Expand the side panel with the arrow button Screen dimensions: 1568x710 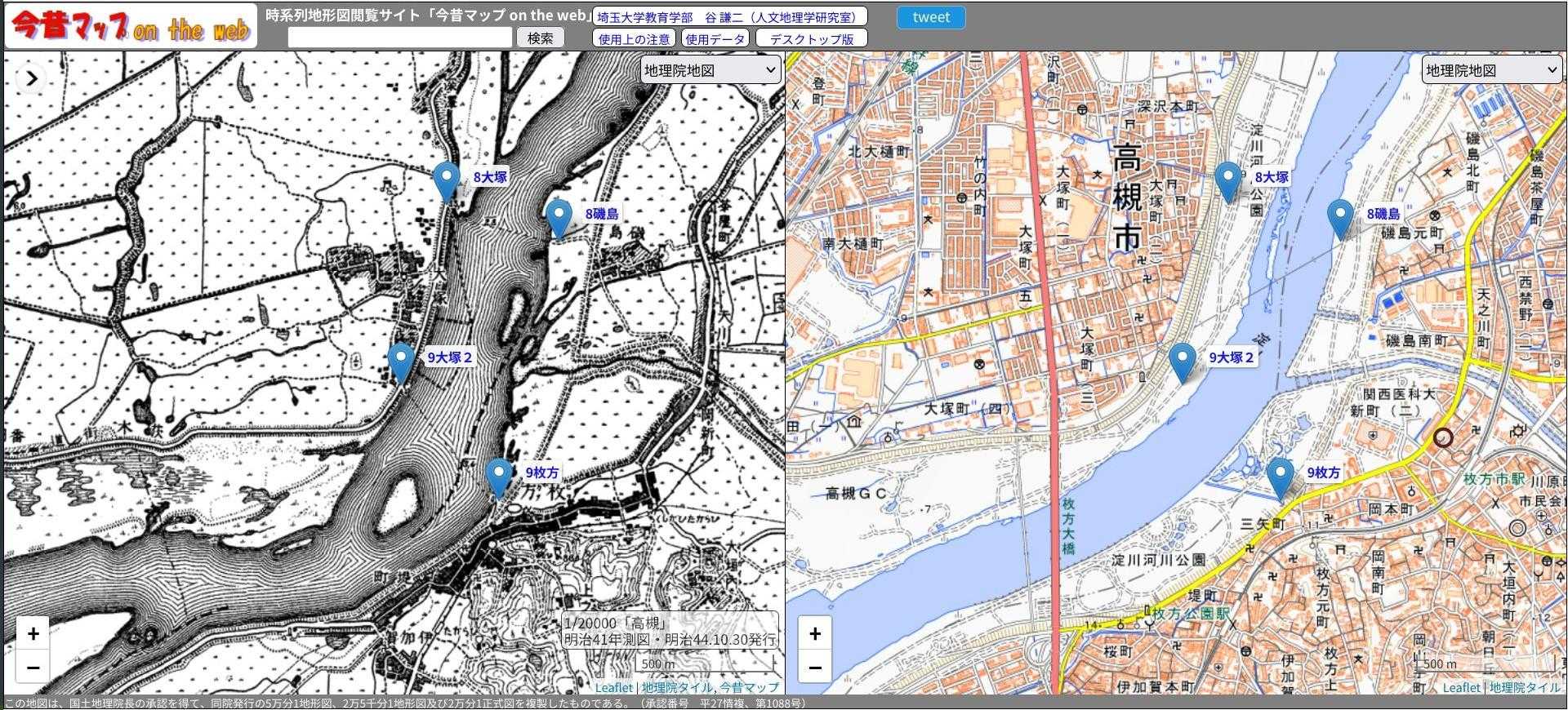[31, 78]
